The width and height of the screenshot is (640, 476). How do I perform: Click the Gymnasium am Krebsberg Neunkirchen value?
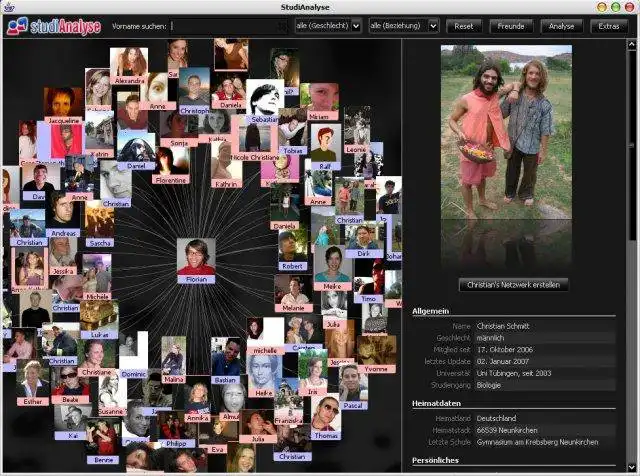(537, 442)
